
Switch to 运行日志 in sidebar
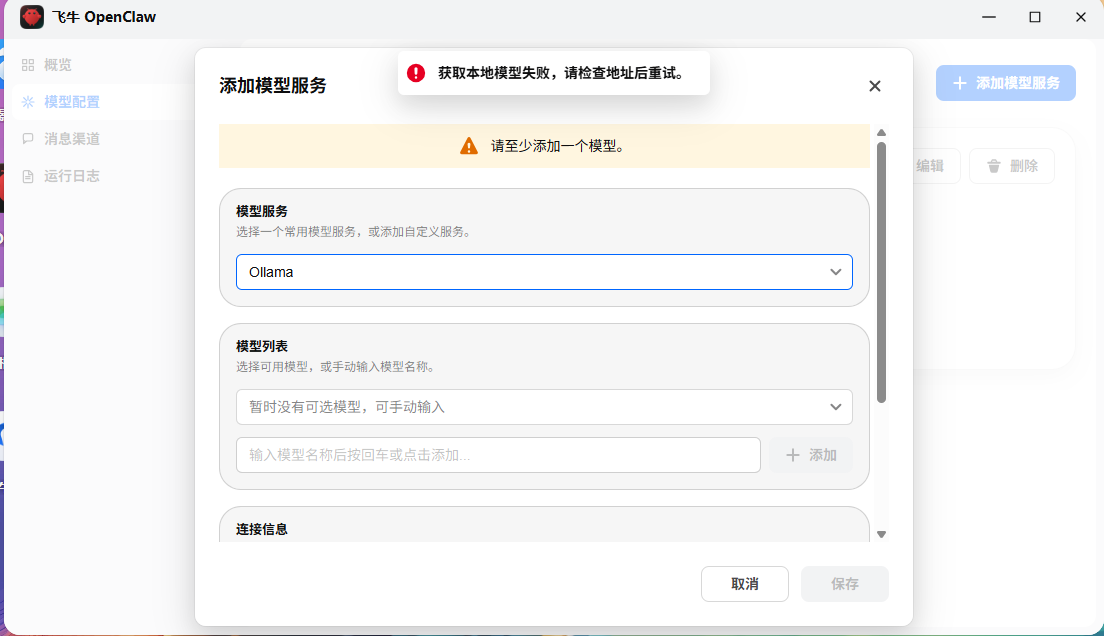point(71,176)
